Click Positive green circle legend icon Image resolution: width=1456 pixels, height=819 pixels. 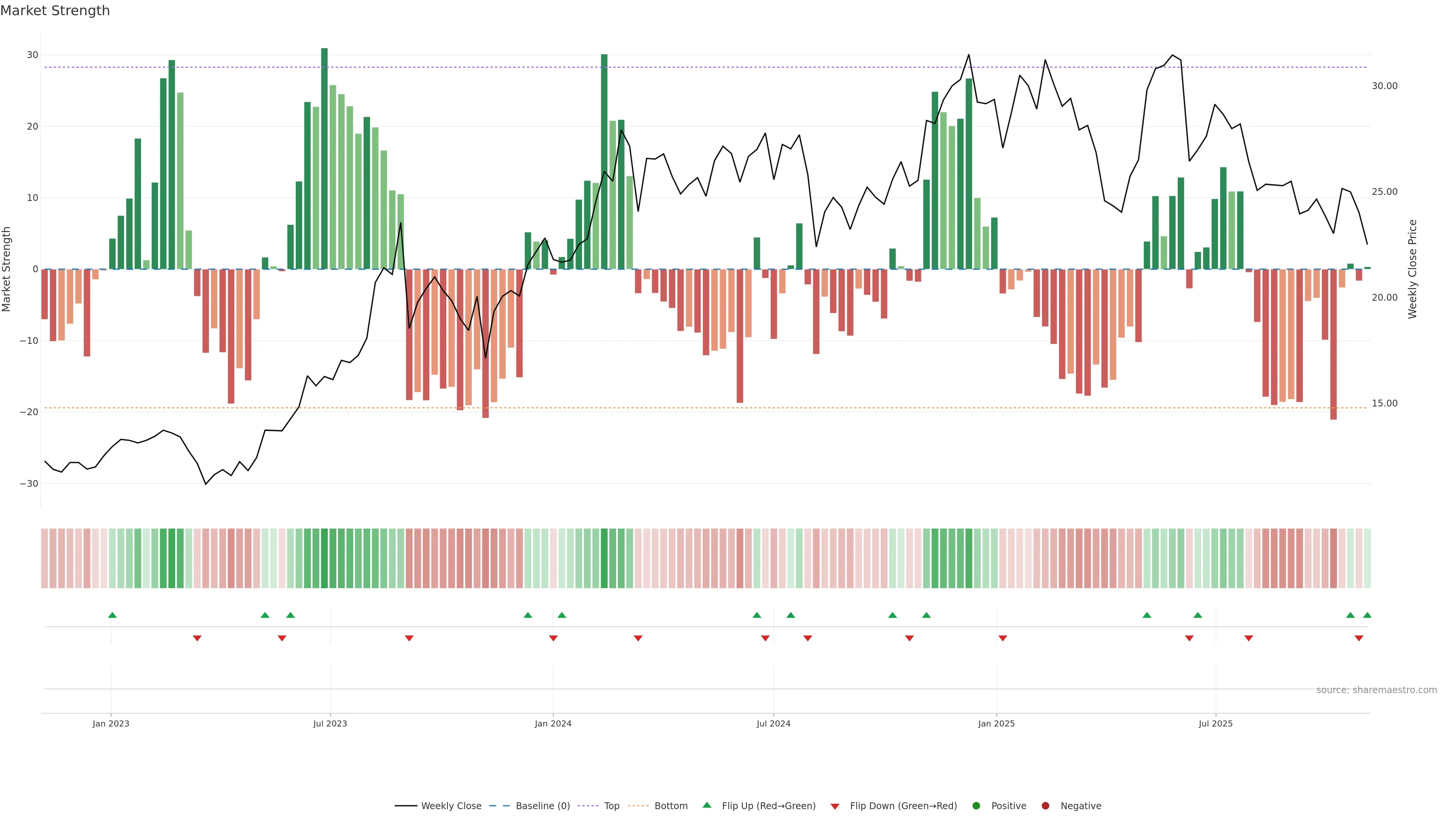coord(976,806)
